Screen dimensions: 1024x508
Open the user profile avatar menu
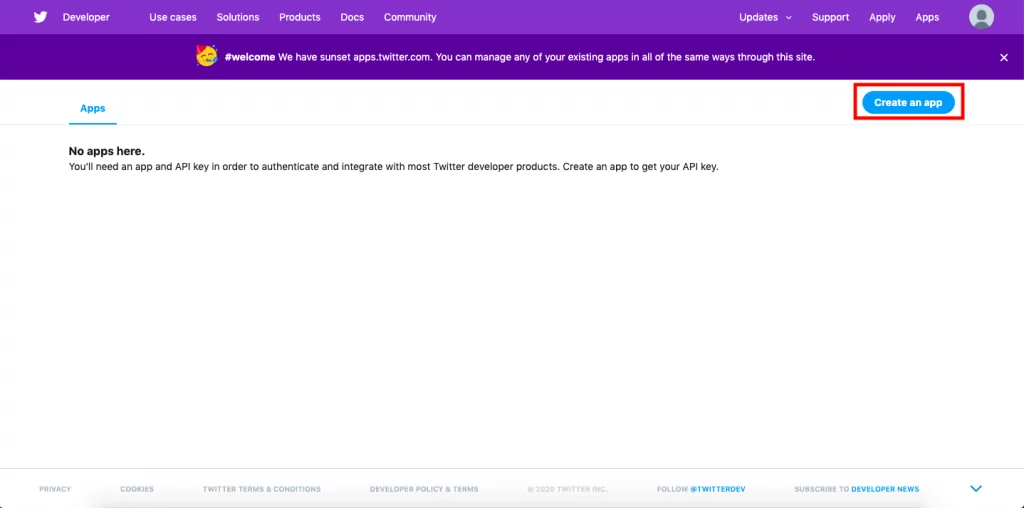pos(981,17)
